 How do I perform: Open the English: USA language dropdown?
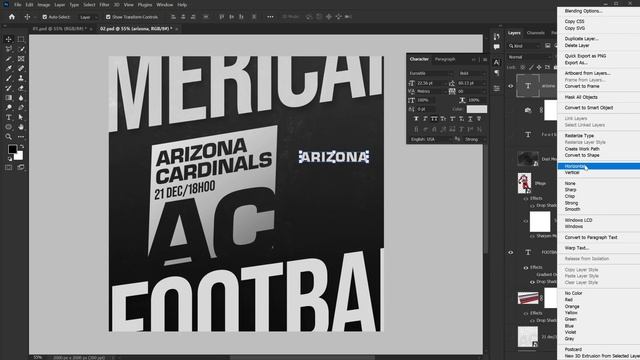pos(431,140)
